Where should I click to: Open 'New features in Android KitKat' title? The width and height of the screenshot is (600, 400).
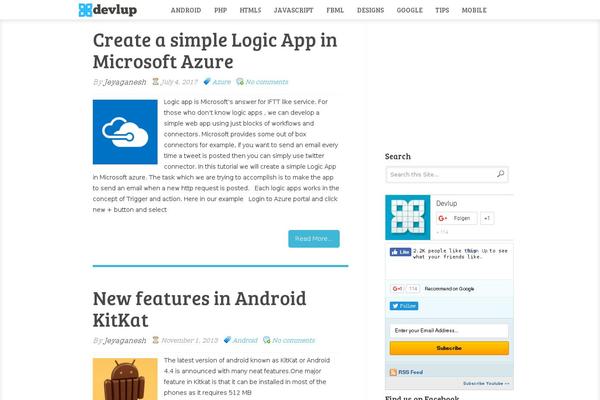click(199, 309)
